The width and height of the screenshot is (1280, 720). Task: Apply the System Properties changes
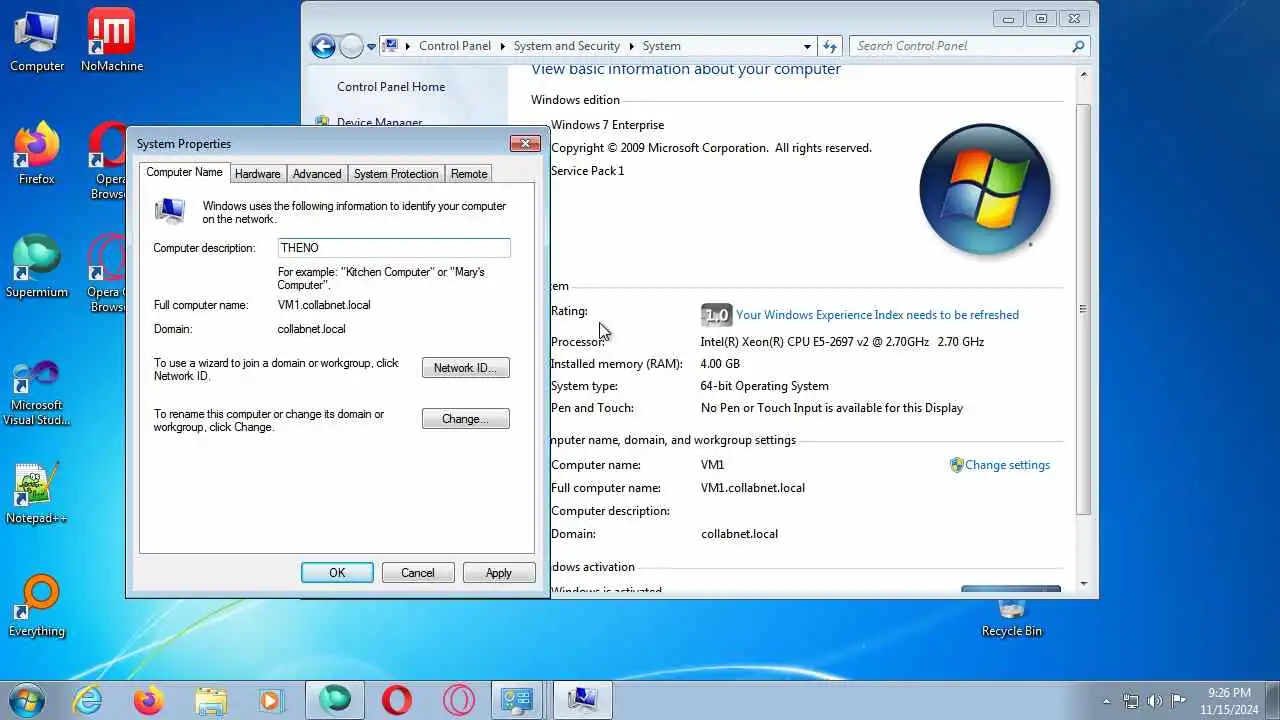(498, 573)
